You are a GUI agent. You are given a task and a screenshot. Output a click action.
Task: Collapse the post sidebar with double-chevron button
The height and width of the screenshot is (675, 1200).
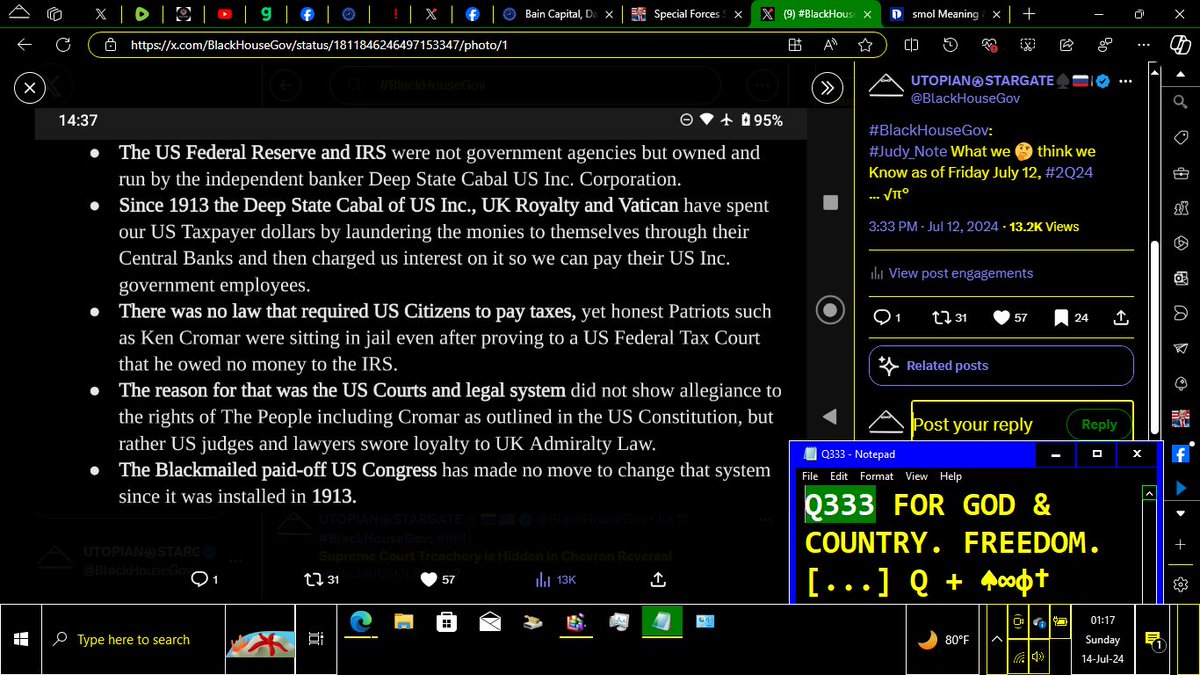826,88
